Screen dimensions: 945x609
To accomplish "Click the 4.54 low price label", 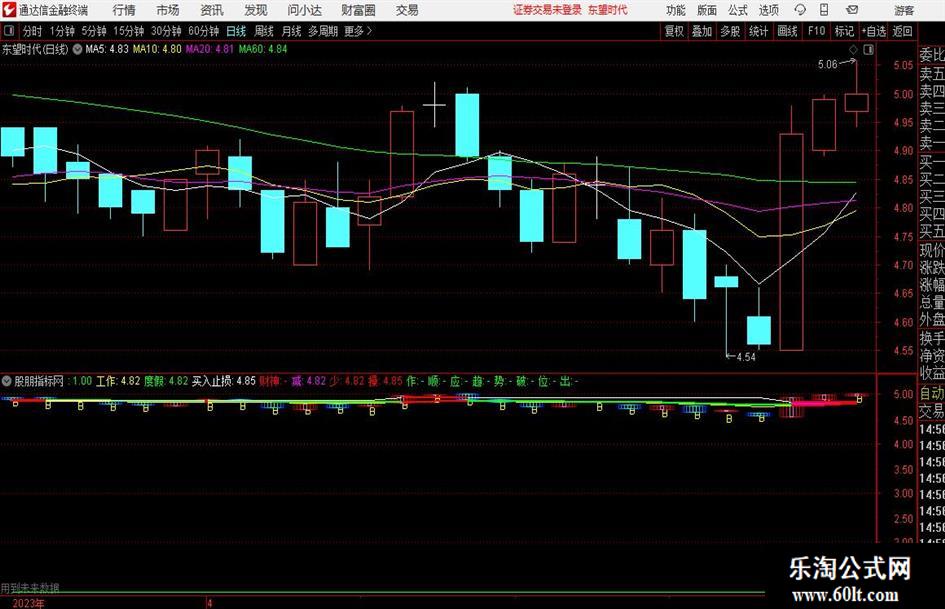I will [x=746, y=357].
